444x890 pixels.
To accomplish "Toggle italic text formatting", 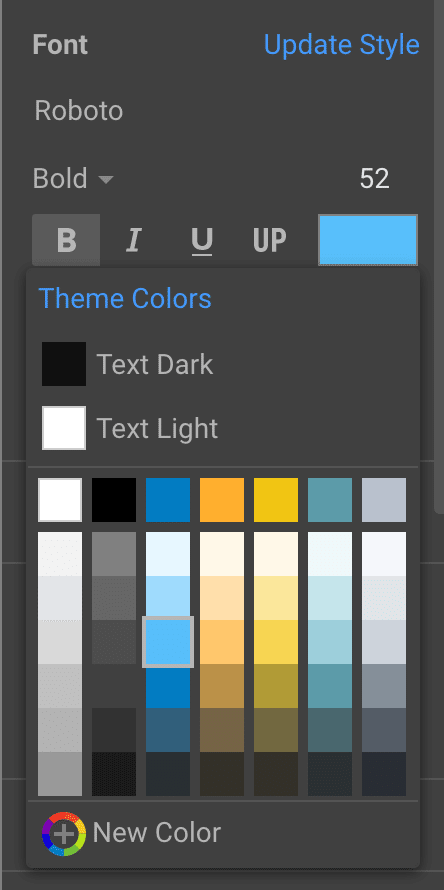I will pyautogui.click(x=133, y=240).
